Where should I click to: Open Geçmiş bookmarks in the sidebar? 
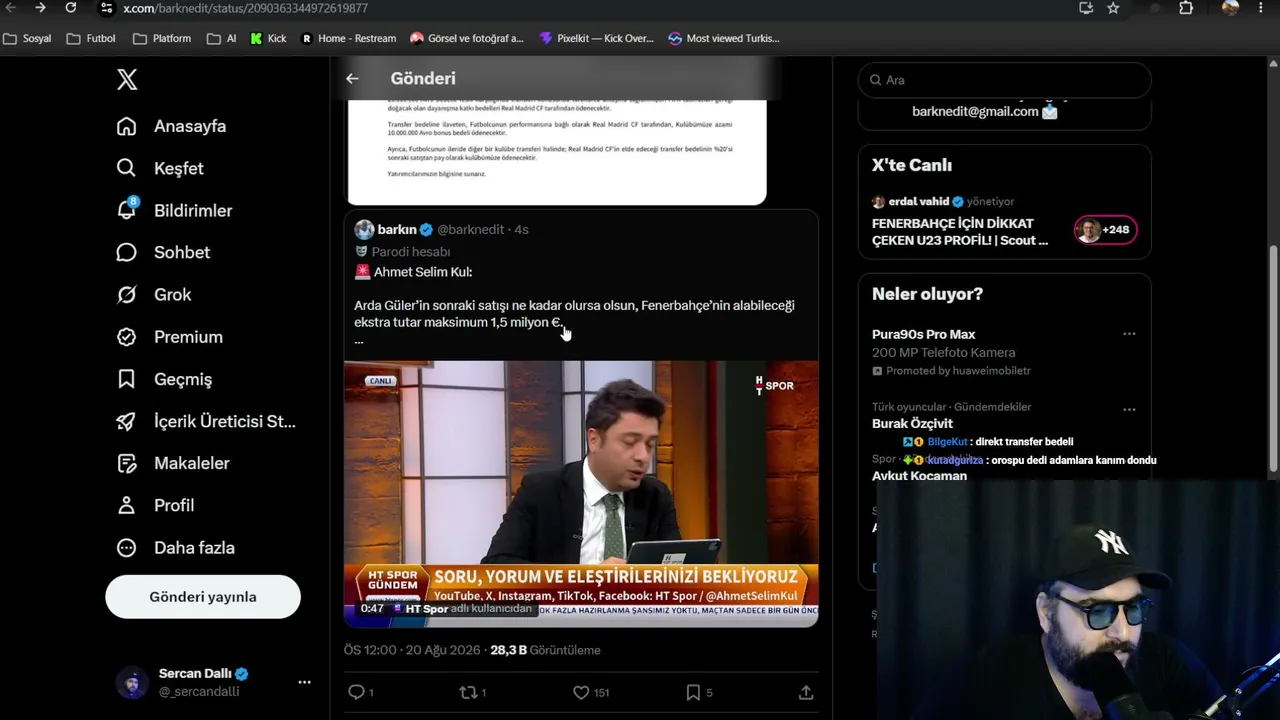click(x=164, y=379)
